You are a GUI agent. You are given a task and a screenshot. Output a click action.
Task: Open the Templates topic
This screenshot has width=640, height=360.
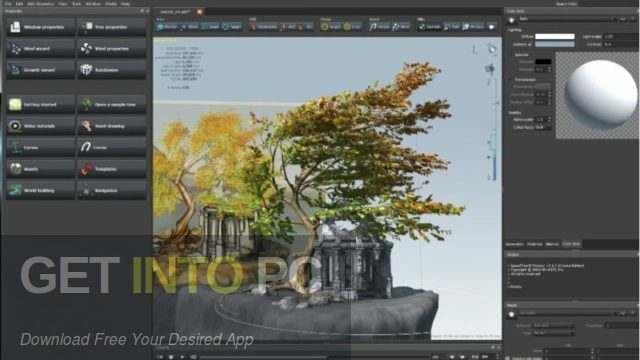click(111, 169)
